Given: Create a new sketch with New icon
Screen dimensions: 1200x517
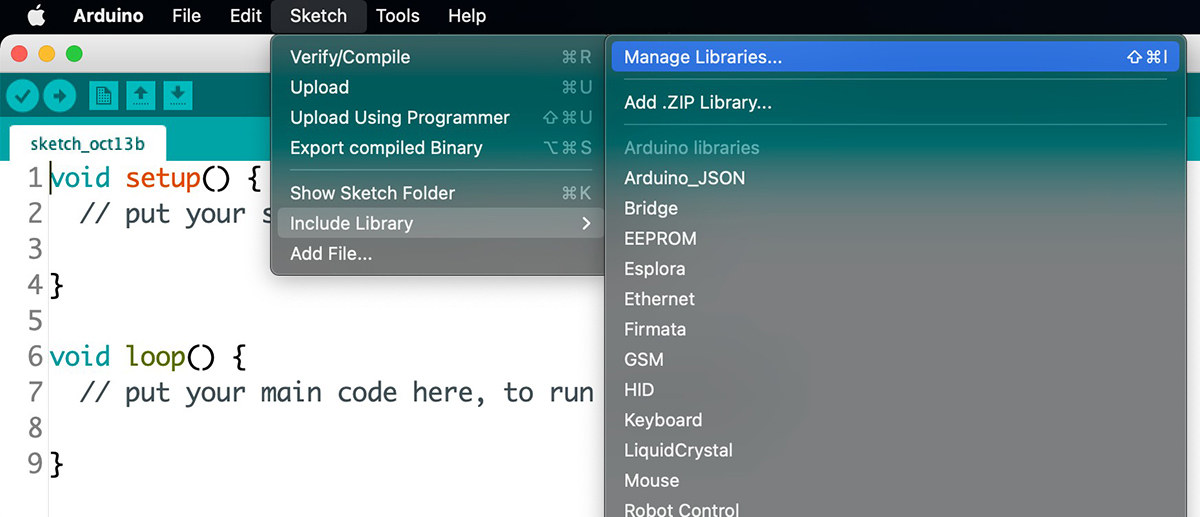Looking at the screenshot, I should pyautogui.click(x=104, y=96).
